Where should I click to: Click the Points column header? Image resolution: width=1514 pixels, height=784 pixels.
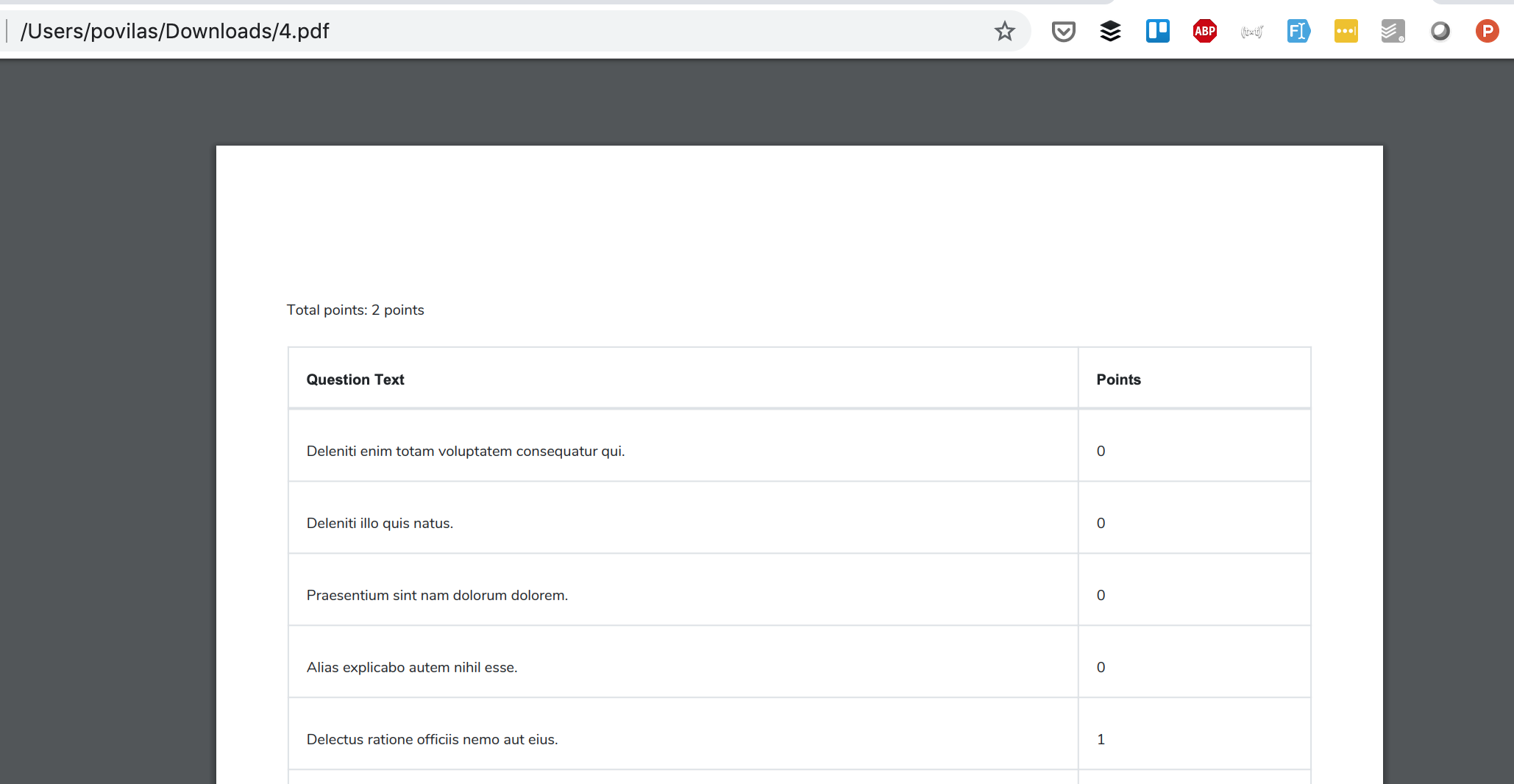pyautogui.click(x=1118, y=379)
